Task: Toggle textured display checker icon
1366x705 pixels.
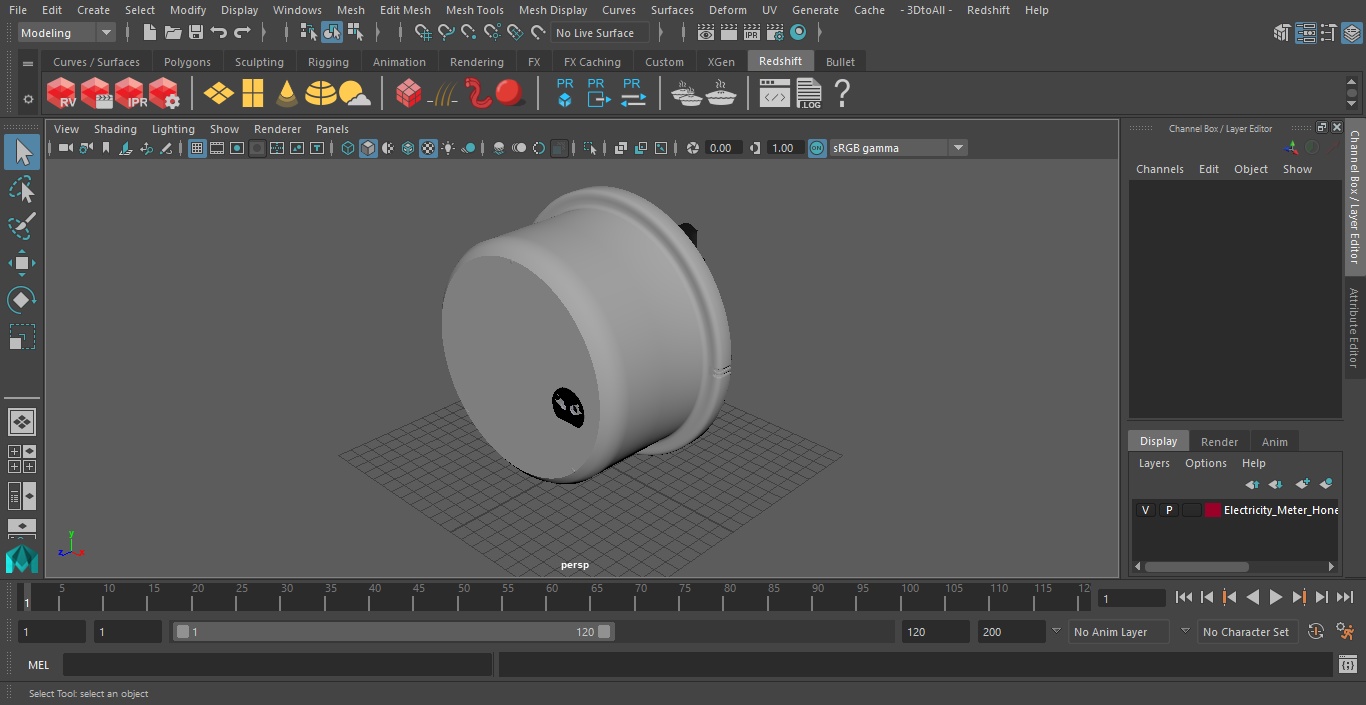Action: pyautogui.click(x=428, y=148)
